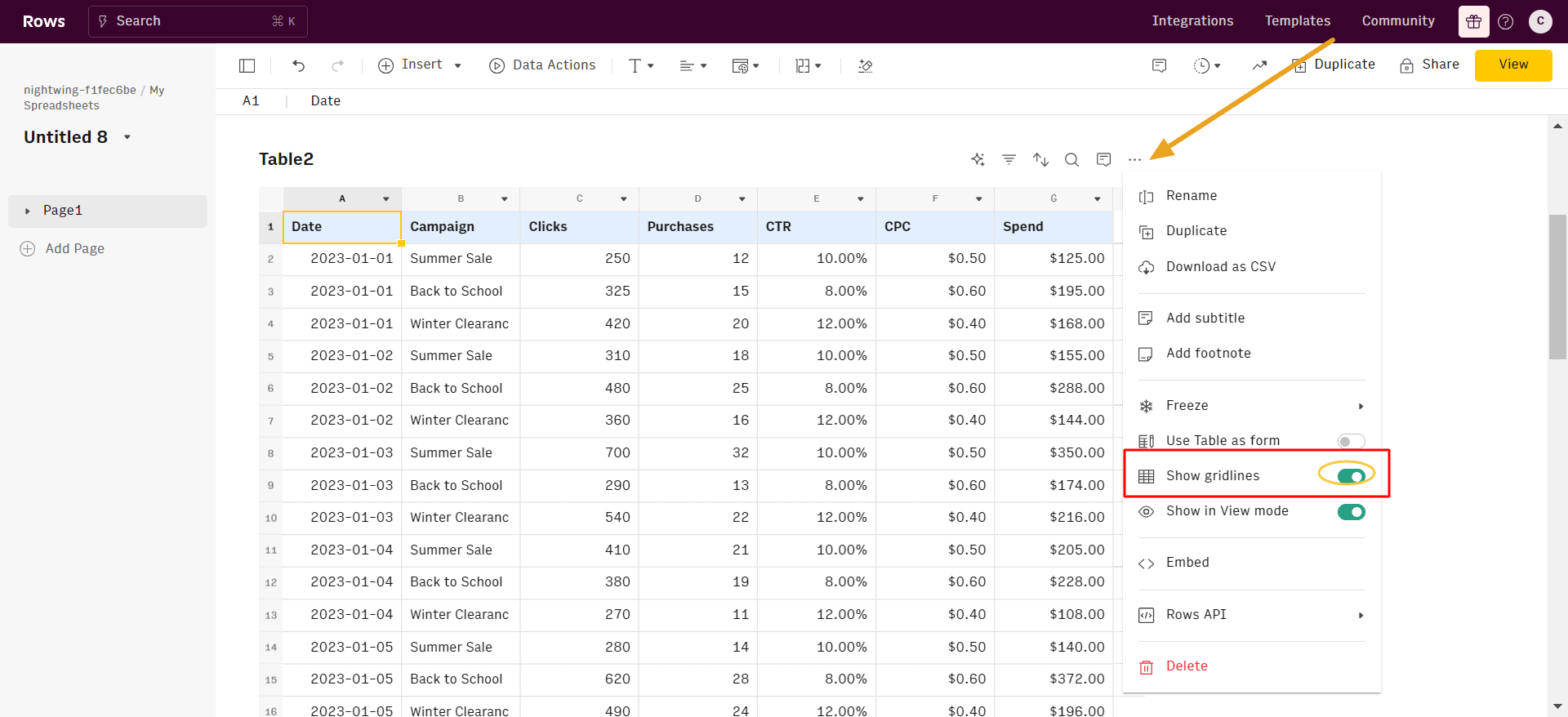Open the help question mark icon
The width and height of the screenshot is (1568, 717).
pyautogui.click(x=1506, y=22)
